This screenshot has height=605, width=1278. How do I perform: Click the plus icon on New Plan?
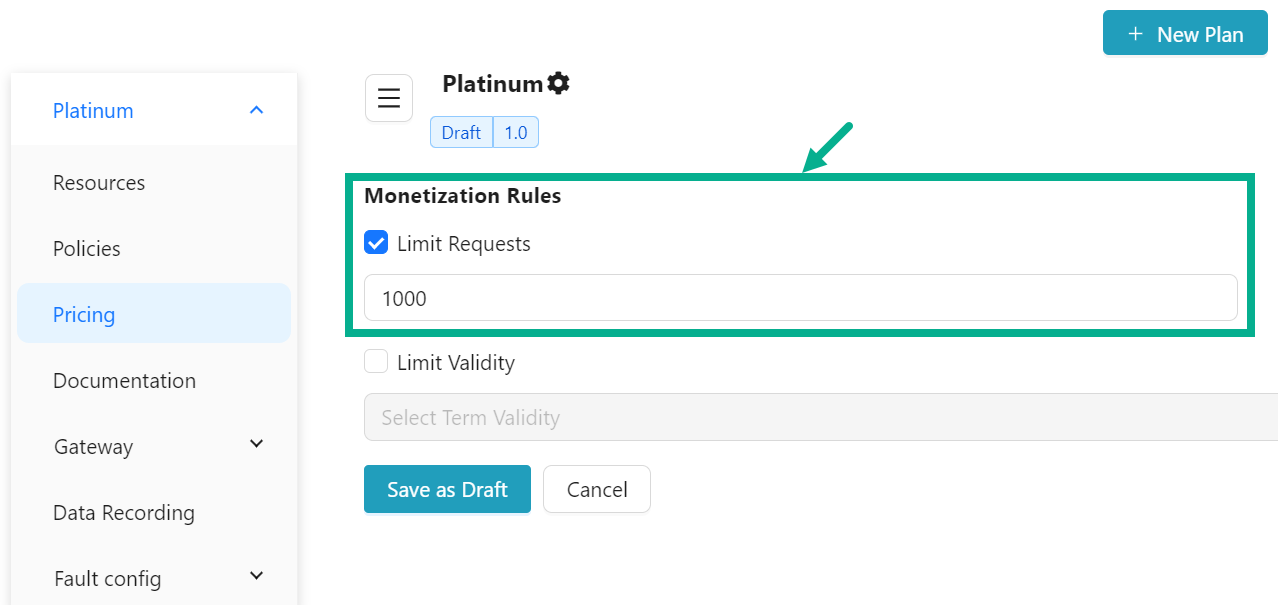(x=1135, y=34)
